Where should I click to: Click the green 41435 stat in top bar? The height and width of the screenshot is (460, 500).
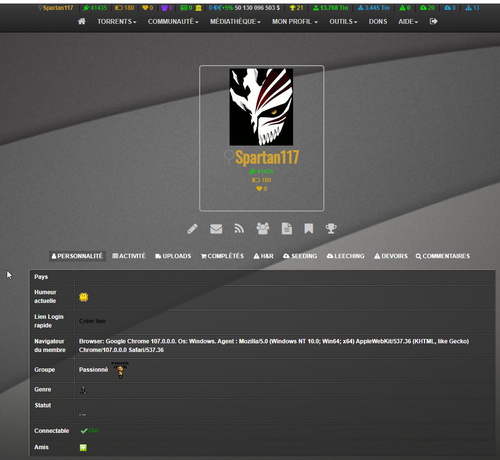(x=95, y=8)
